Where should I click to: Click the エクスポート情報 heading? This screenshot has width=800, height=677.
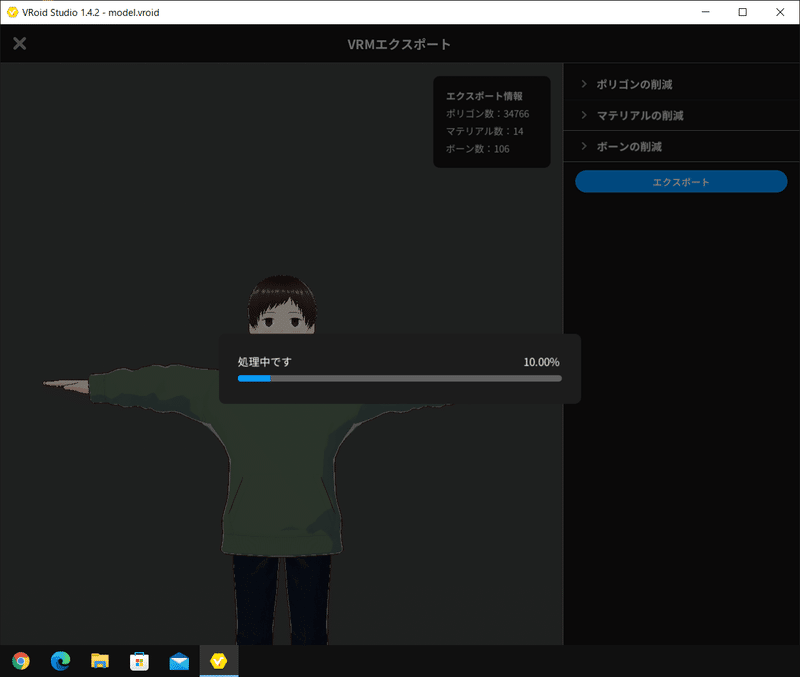pyautogui.click(x=484, y=96)
